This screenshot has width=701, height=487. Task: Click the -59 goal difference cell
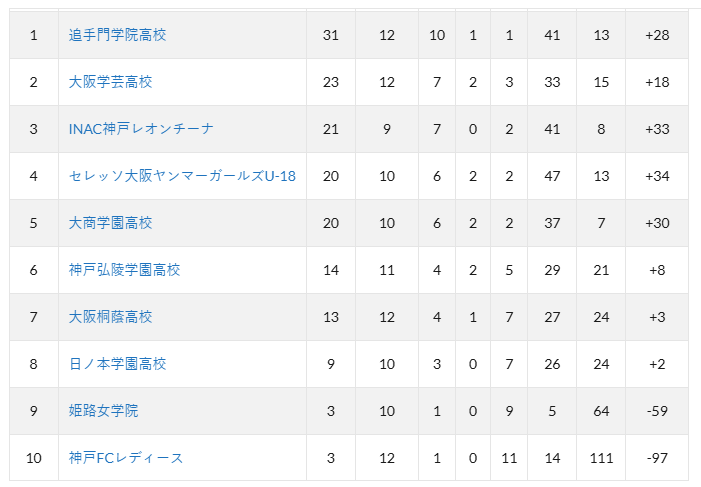click(x=657, y=411)
